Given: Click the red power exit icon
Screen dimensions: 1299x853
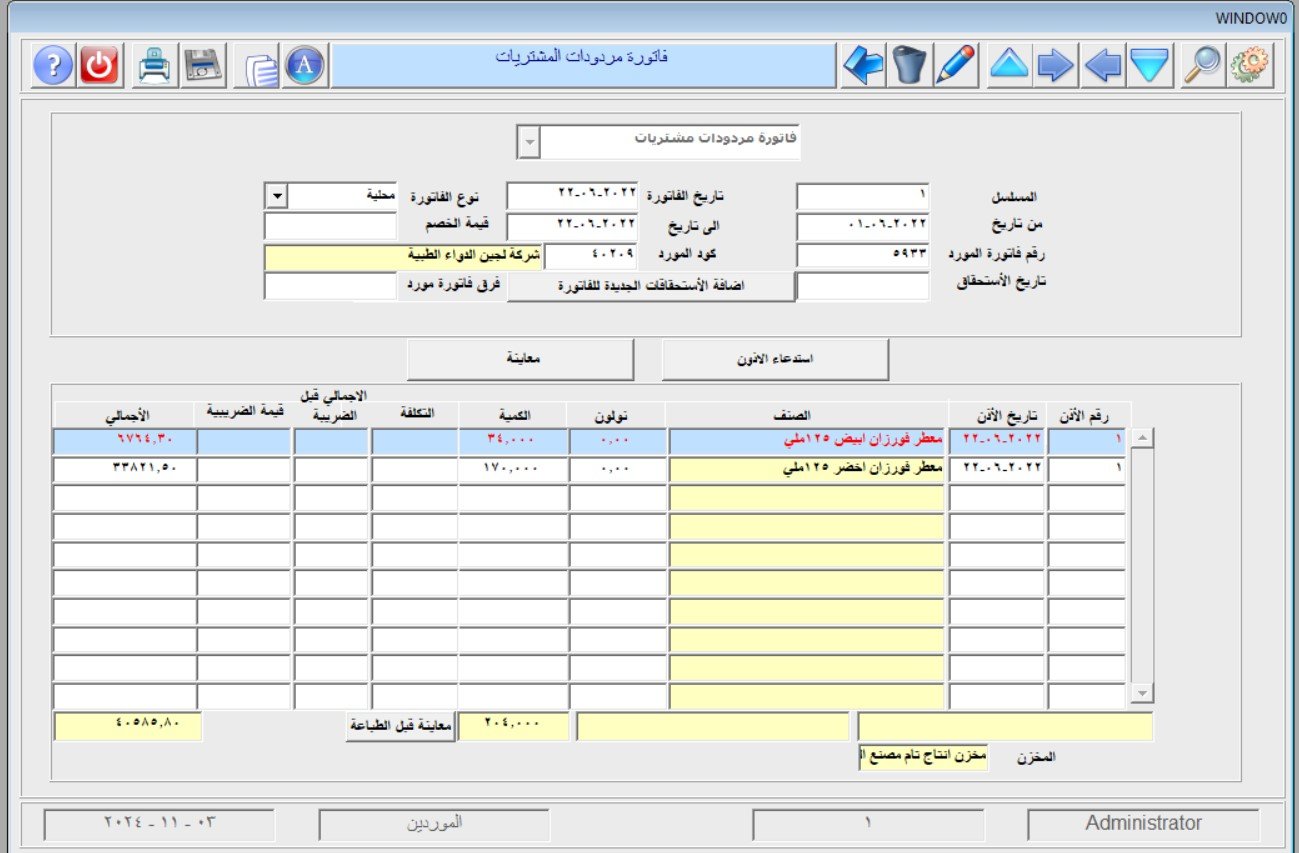Looking at the screenshot, I should (x=99, y=66).
